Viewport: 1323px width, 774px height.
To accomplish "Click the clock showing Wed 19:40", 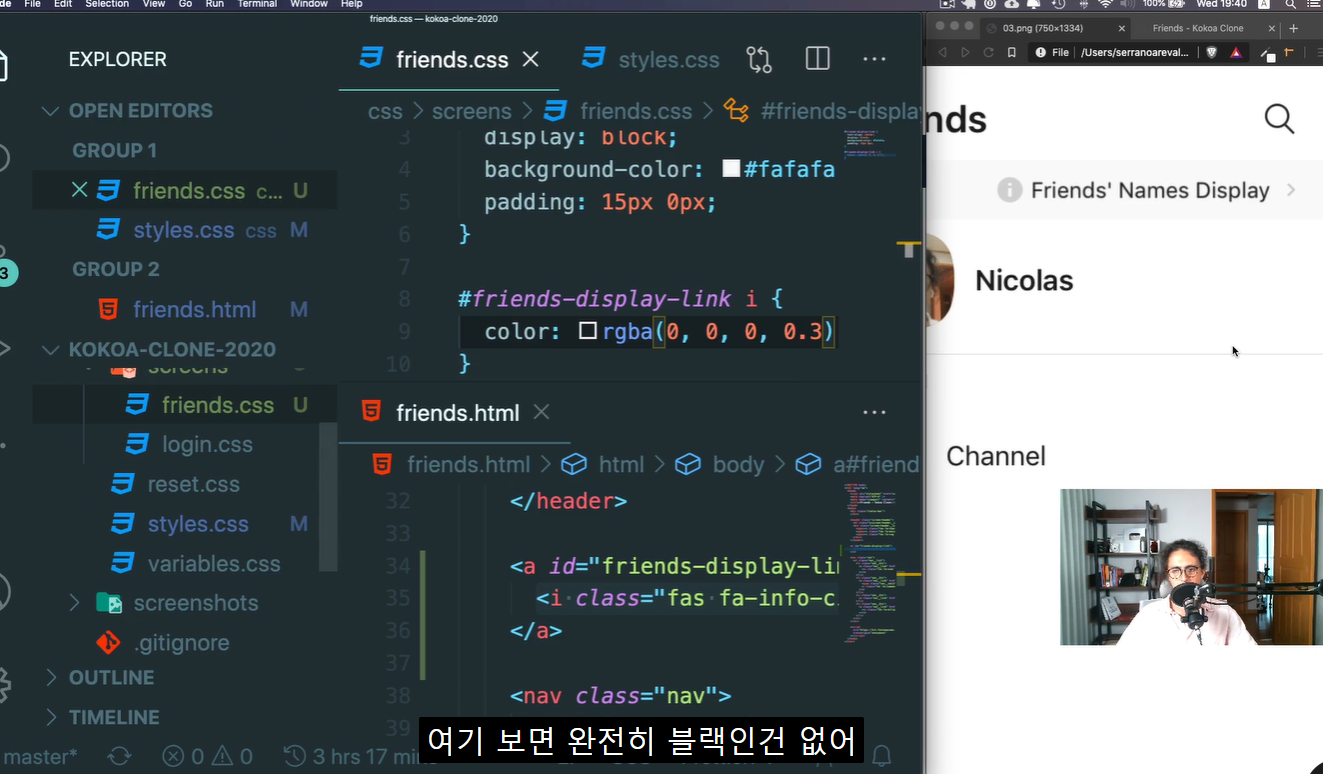I will pyautogui.click(x=1221, y=4).
